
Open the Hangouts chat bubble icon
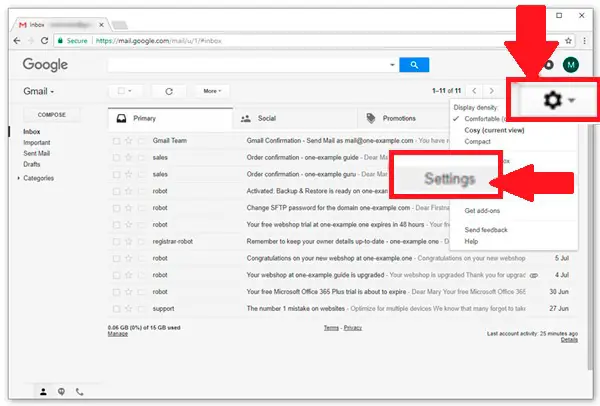61,391
